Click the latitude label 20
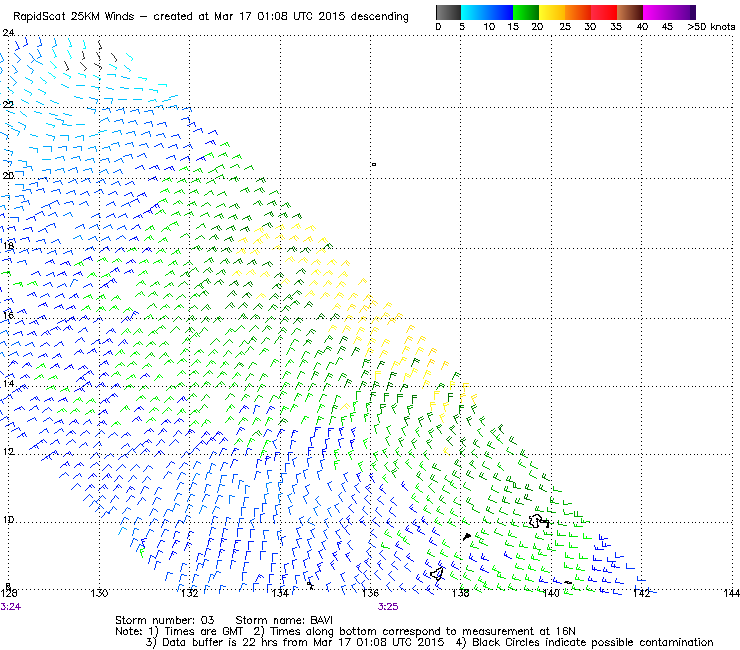The width and height of the screenshot is (740, 650). pos(8,175)
